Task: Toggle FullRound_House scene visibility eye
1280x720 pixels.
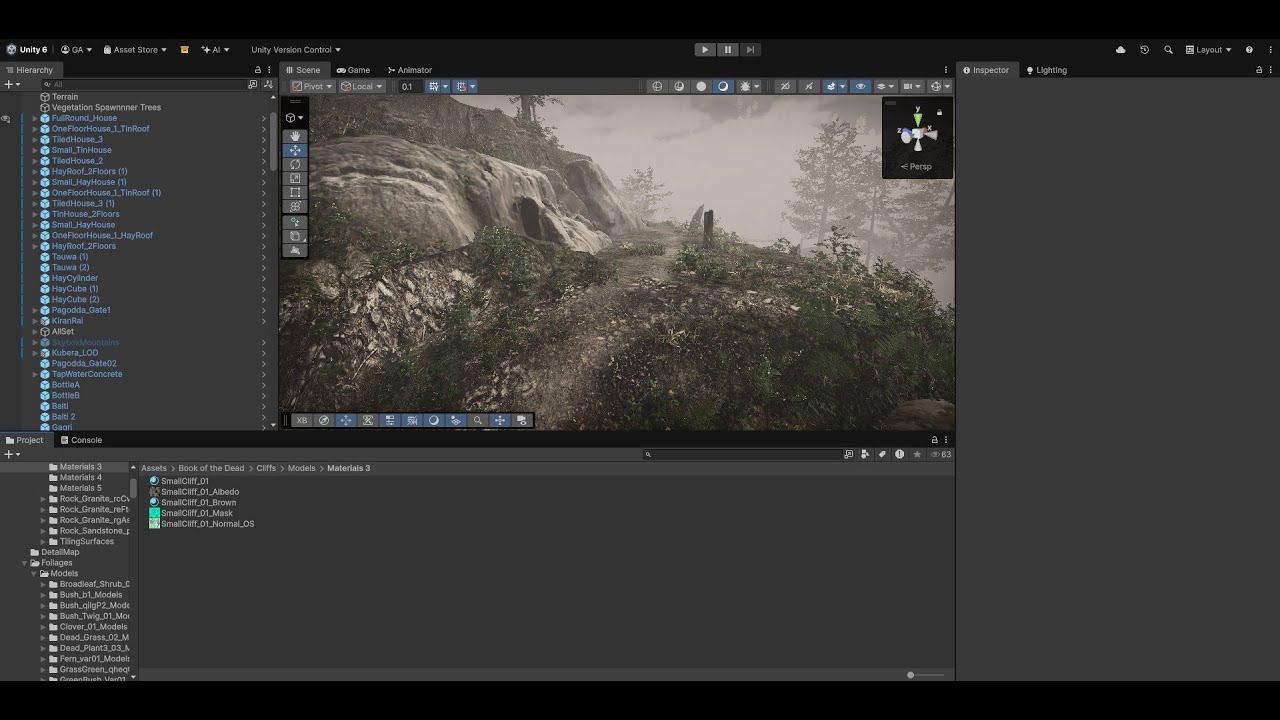Action: (x=6, y=118)
